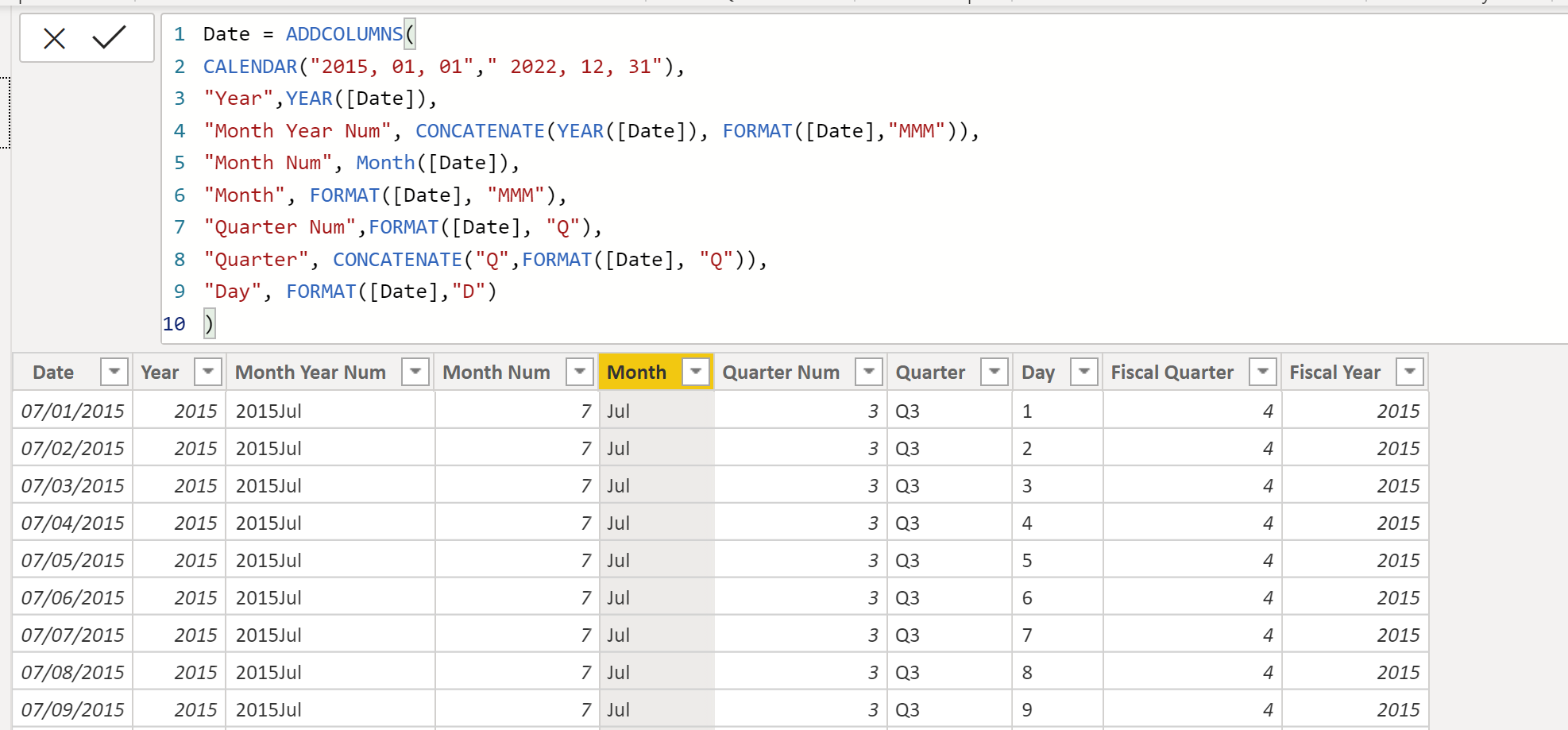Viewport: 1568px width, 730px height.
Task: Click the "Quarter Num" string in line 7
Action: (x=280, y=227)
